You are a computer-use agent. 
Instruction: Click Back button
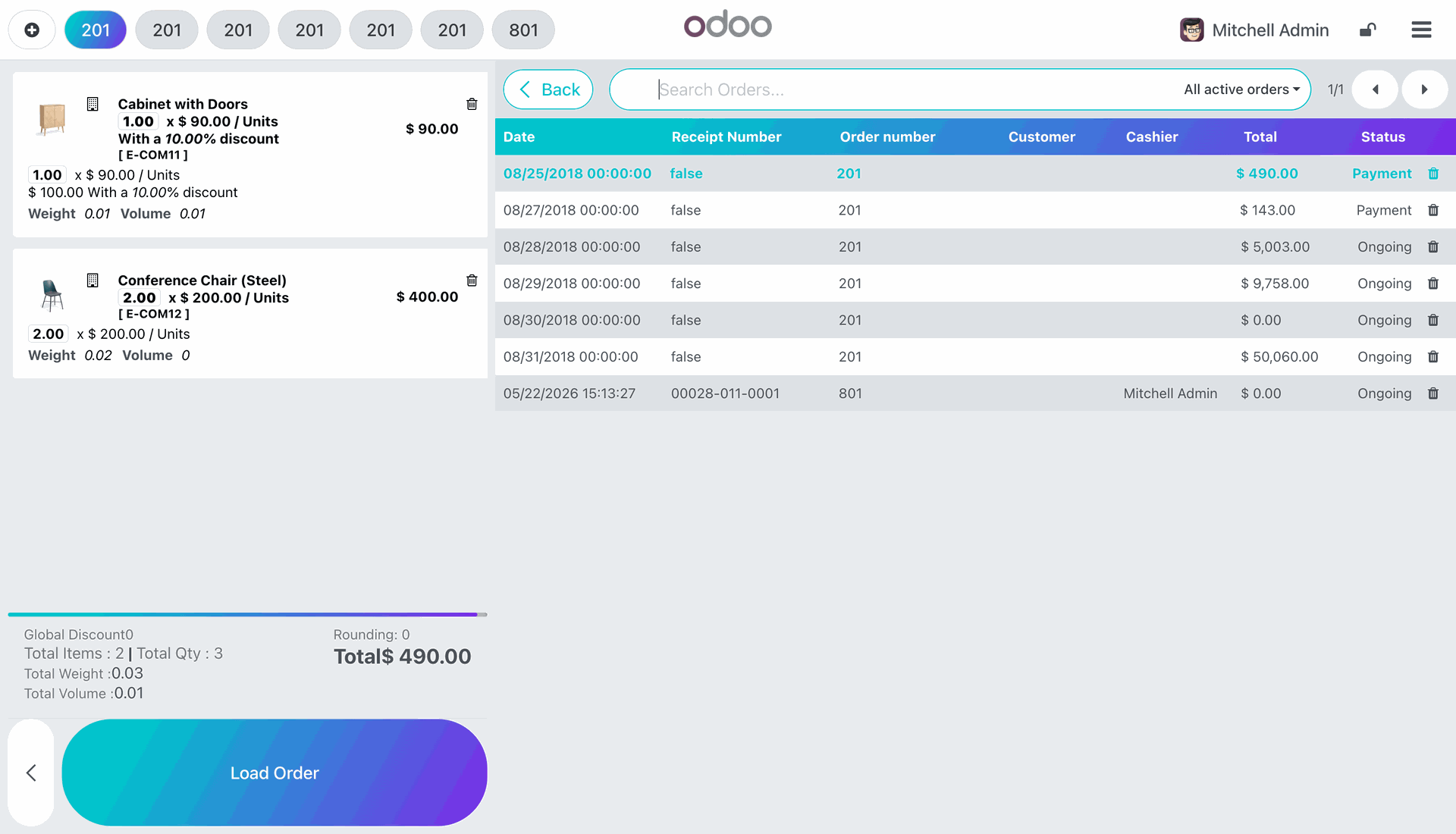(x=548, y=89)
